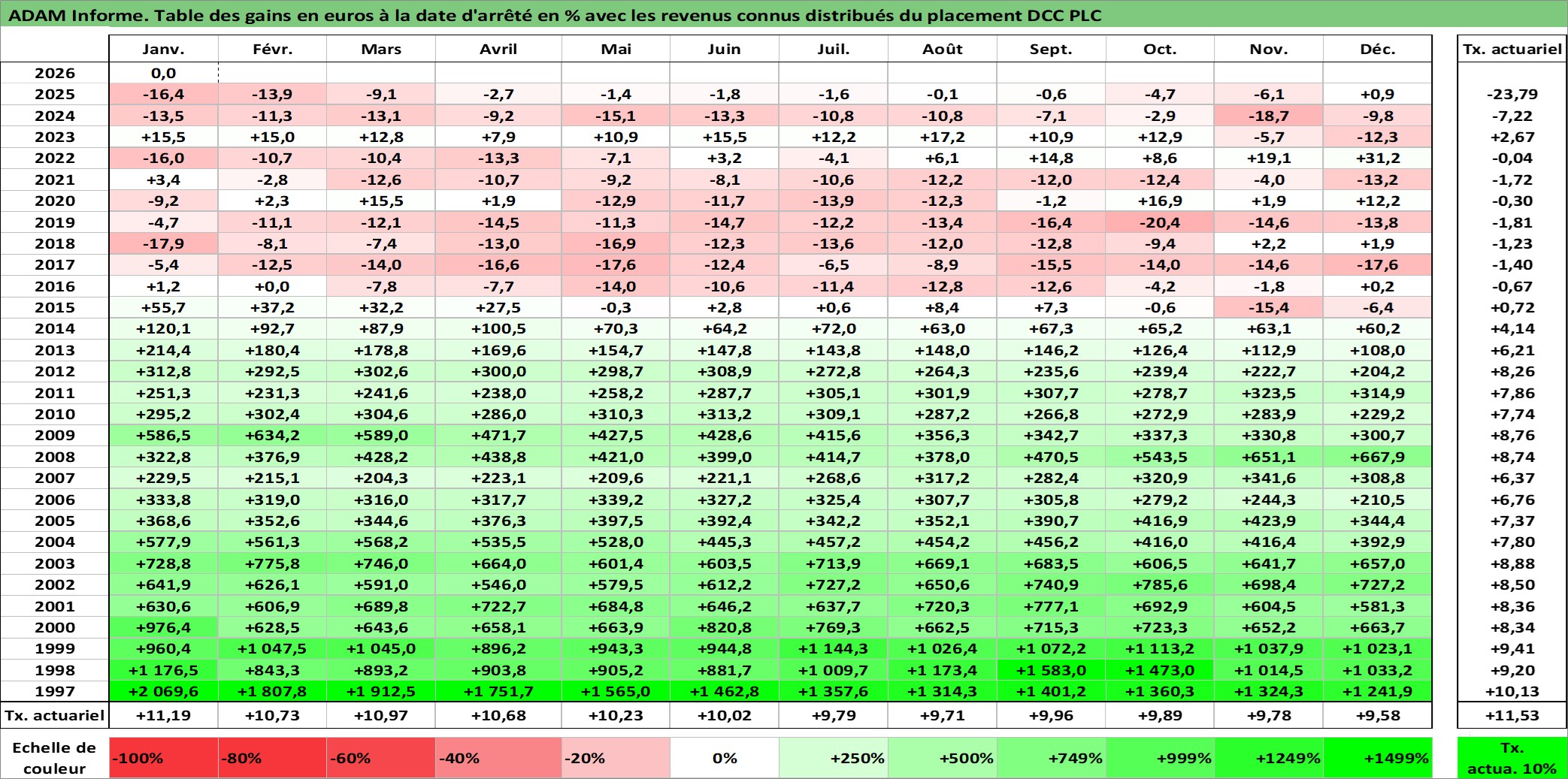Select the +31,2 cell for December 2022
Image resolution: width=1568 pixels, height=779 pixels.
[x=1378, y=158]
